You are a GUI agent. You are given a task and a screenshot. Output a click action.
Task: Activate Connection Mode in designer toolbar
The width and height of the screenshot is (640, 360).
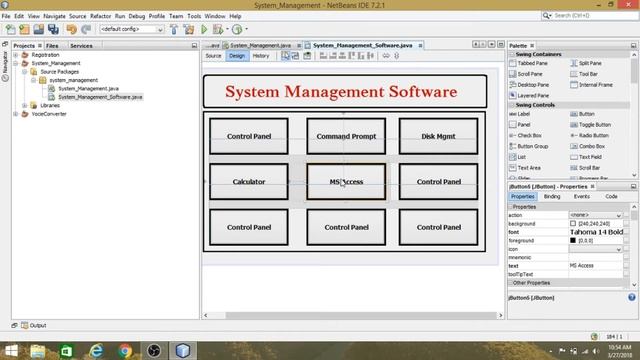(295, 56)
